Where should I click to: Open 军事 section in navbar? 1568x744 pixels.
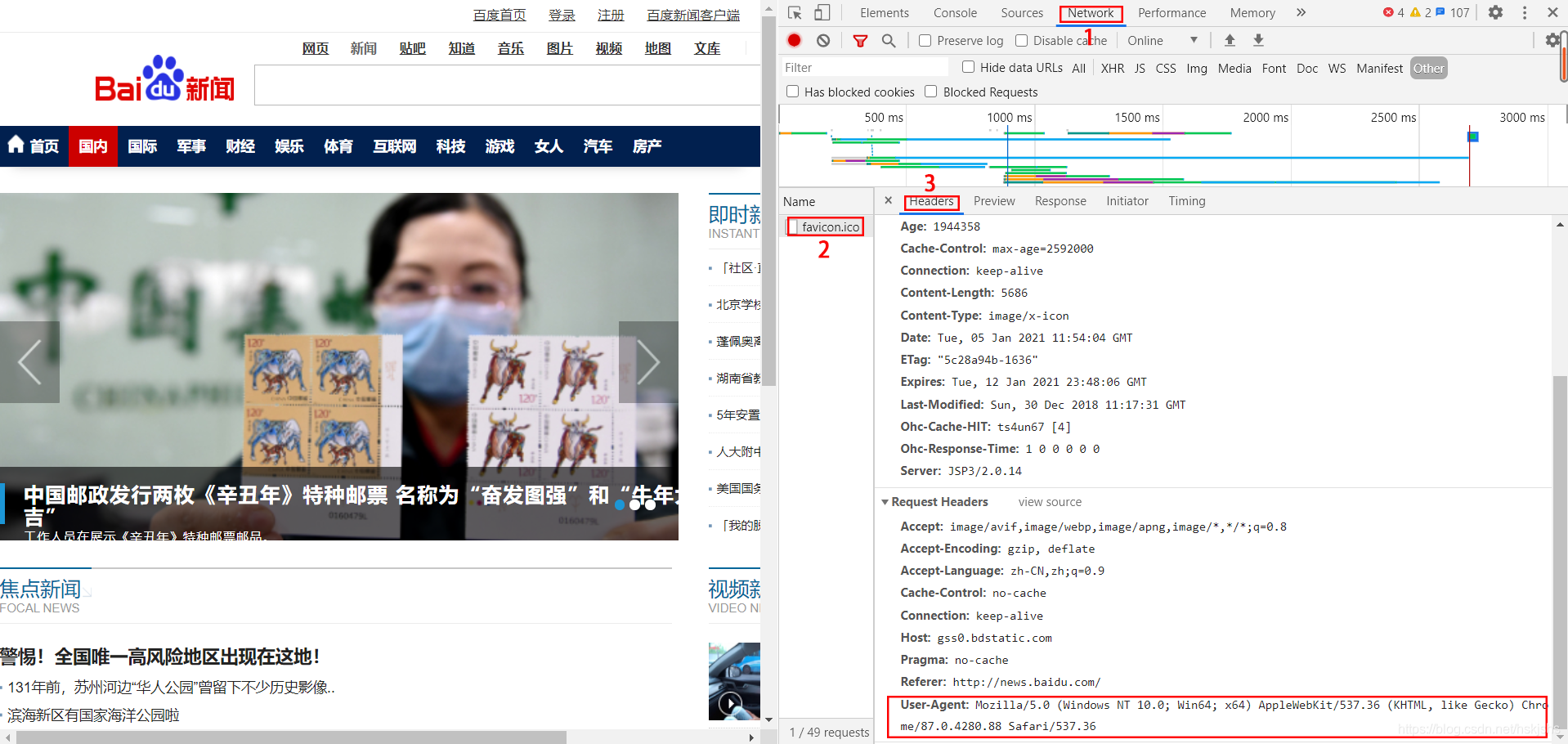point(191,146)
